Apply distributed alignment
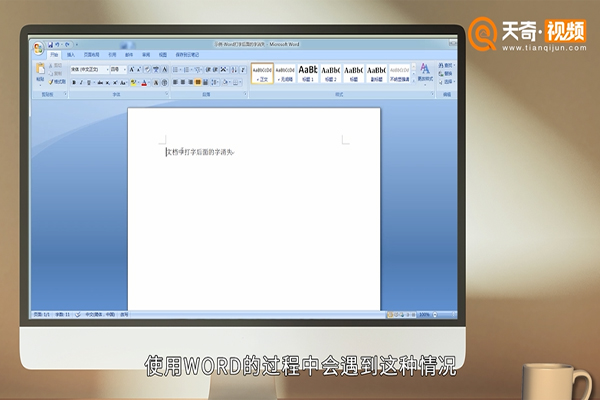Viewport: 600px width, 400px height. (205, 82)
